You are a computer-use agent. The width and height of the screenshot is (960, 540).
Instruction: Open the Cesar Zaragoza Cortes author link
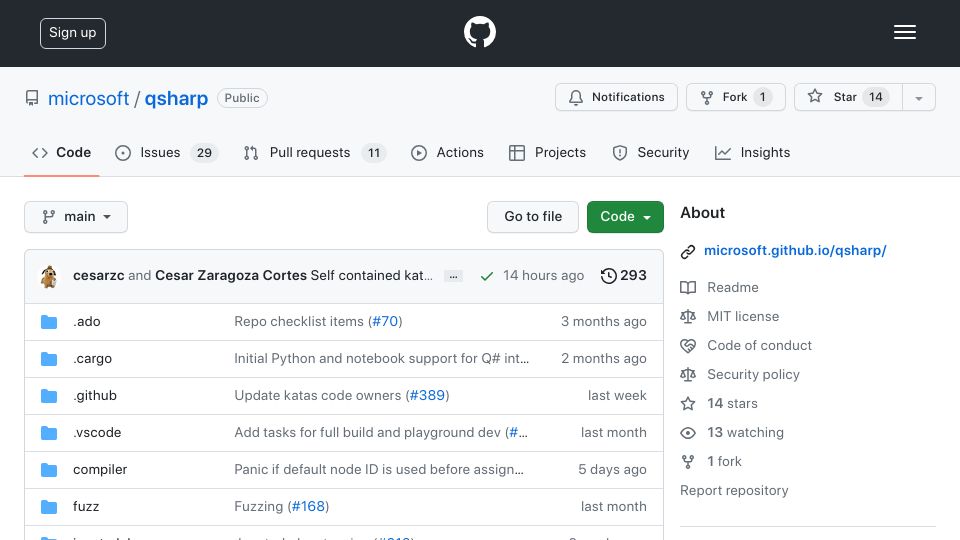pos(231,276)
